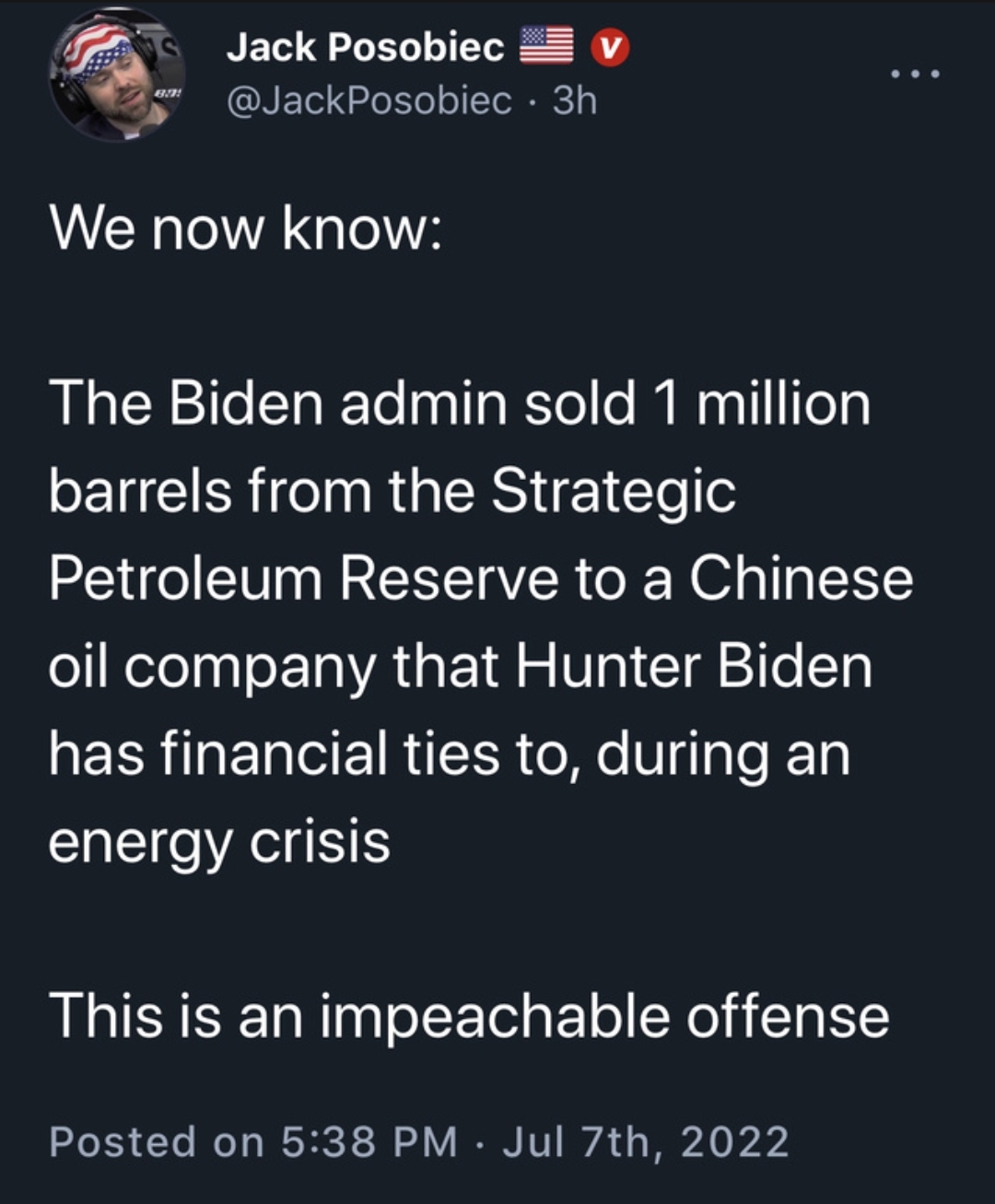Viewport: 995px width, 1204px height.
Task: Click the "3h" relative timestamp
Action: 575,100
